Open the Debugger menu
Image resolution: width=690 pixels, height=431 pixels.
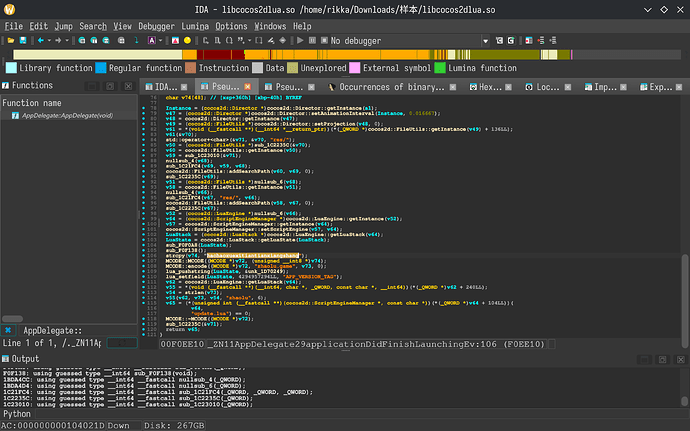156,26
